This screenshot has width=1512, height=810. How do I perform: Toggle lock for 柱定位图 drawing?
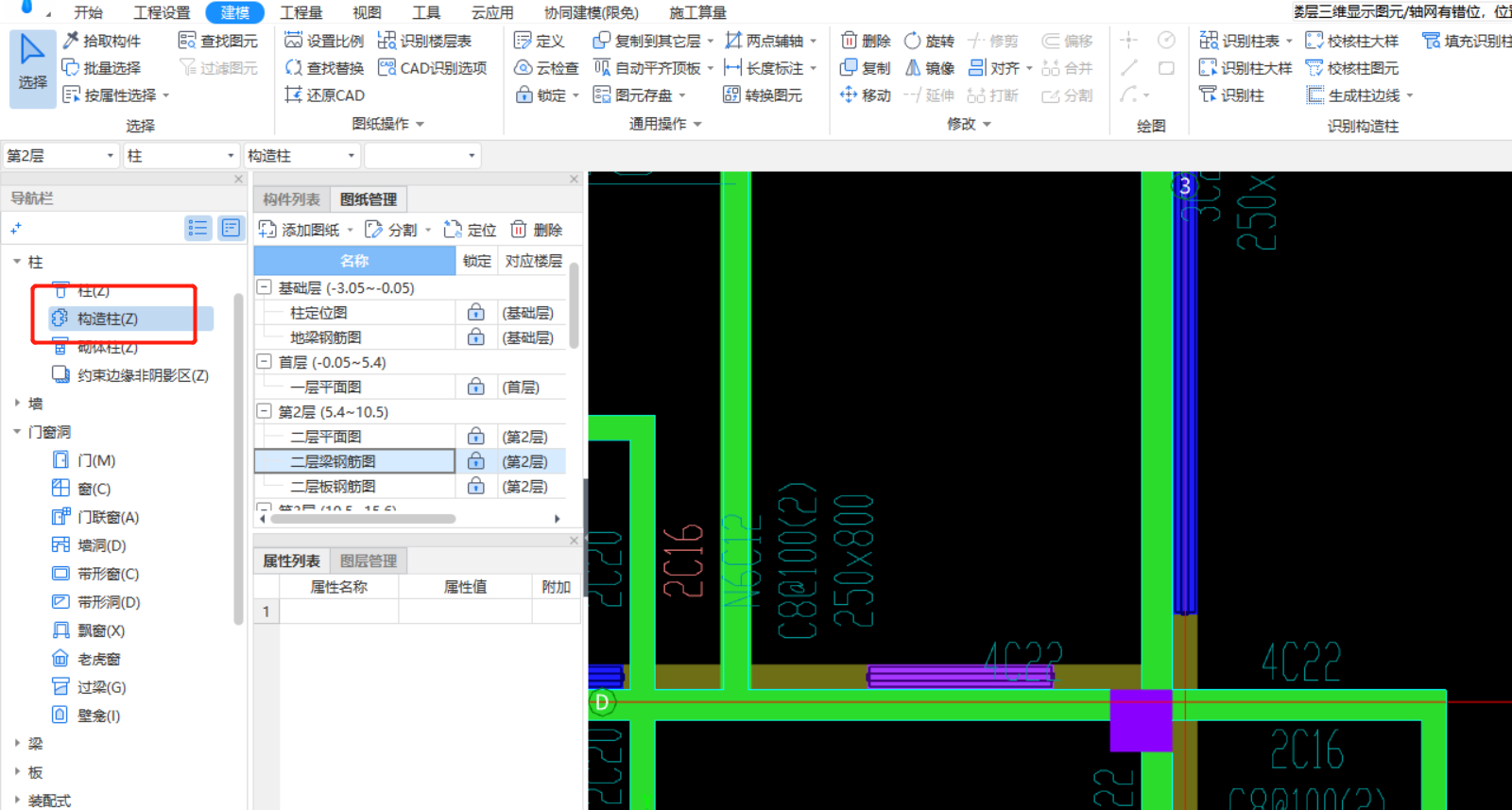[x=476, y=312]
